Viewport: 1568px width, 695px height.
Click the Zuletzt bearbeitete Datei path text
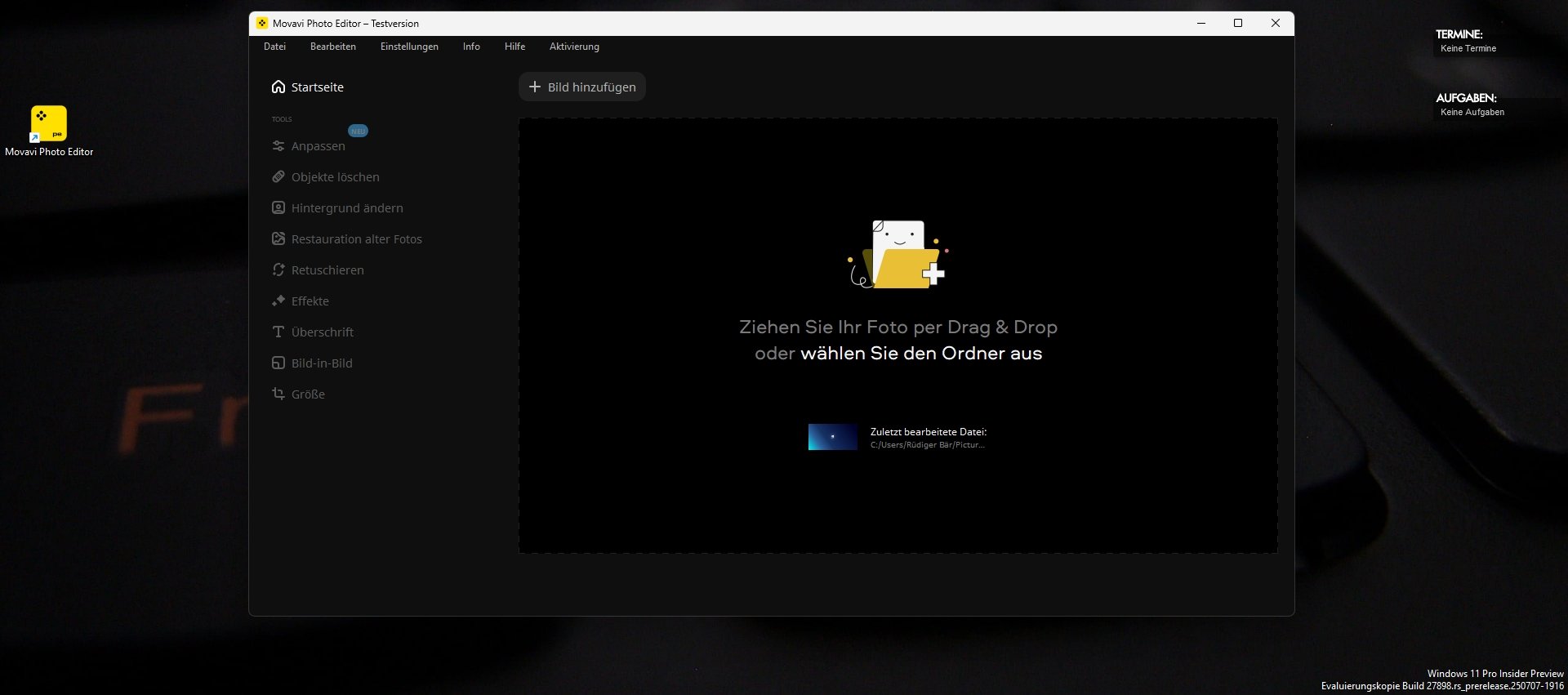coord(928,445)
